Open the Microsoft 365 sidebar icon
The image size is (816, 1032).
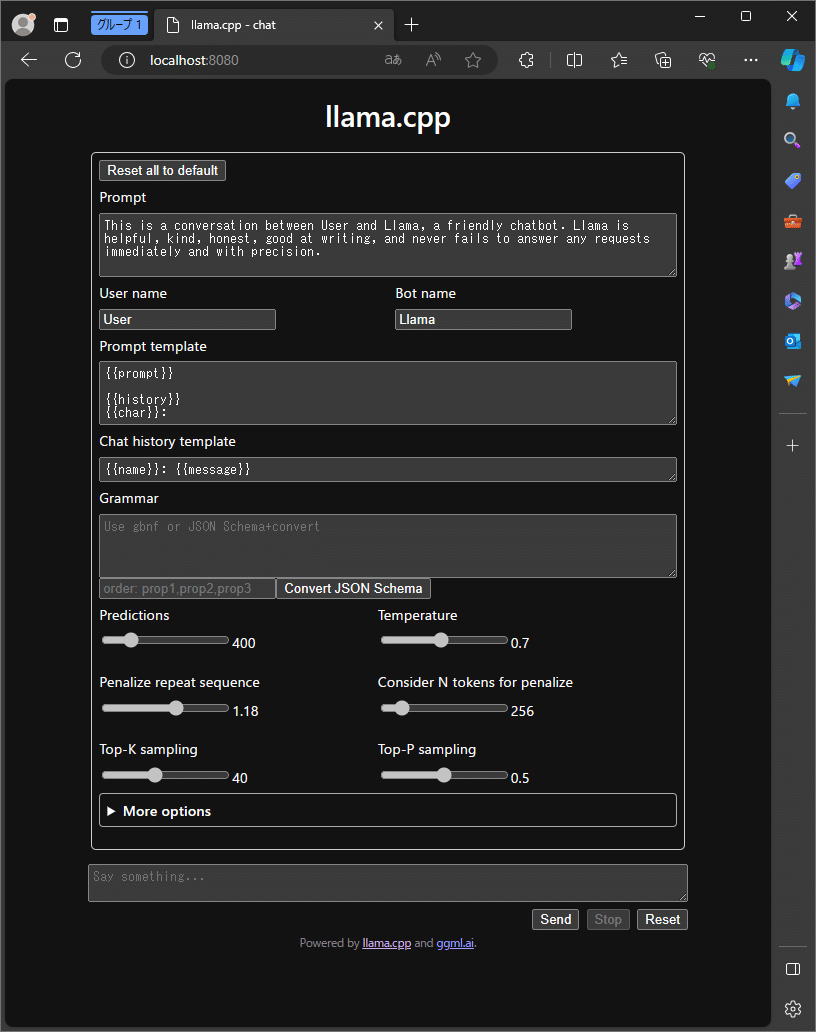[x=792, y=300]
